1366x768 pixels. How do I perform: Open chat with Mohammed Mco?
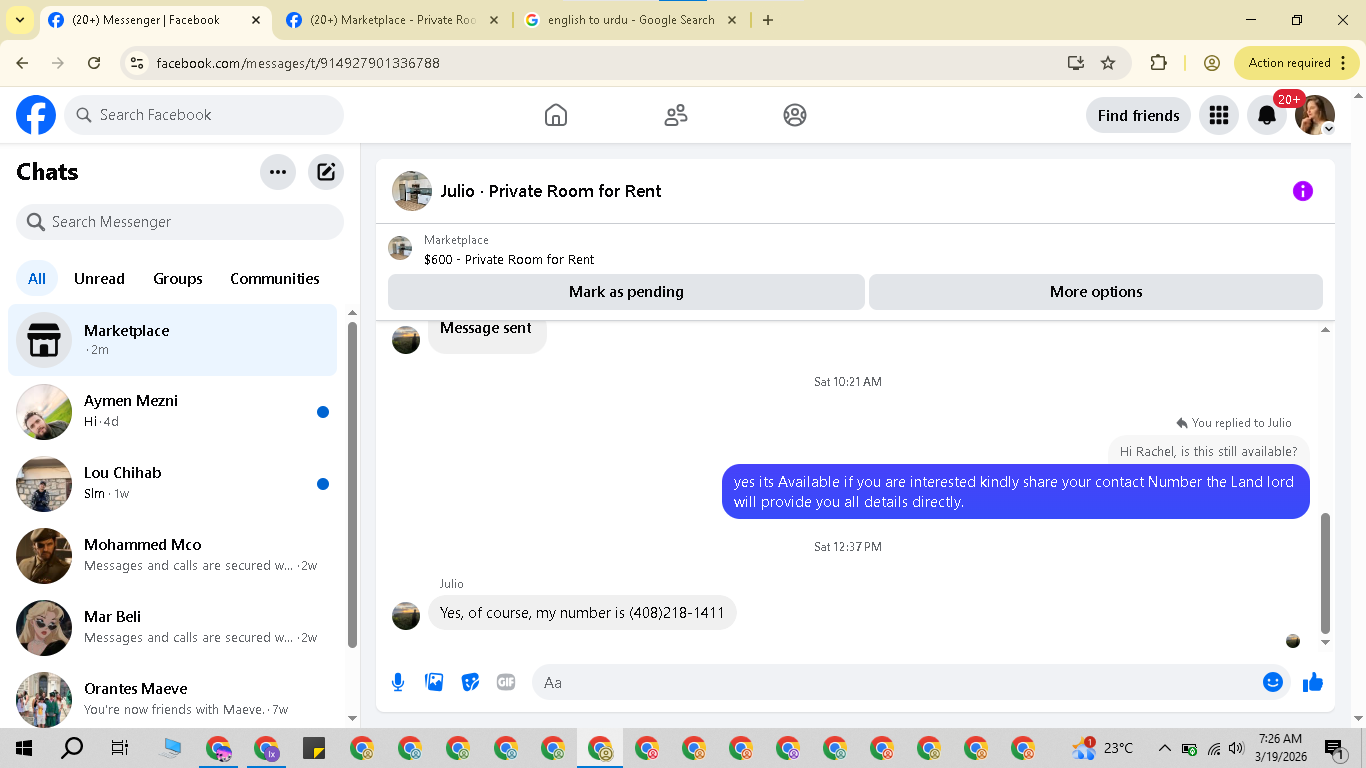point(173,556)
